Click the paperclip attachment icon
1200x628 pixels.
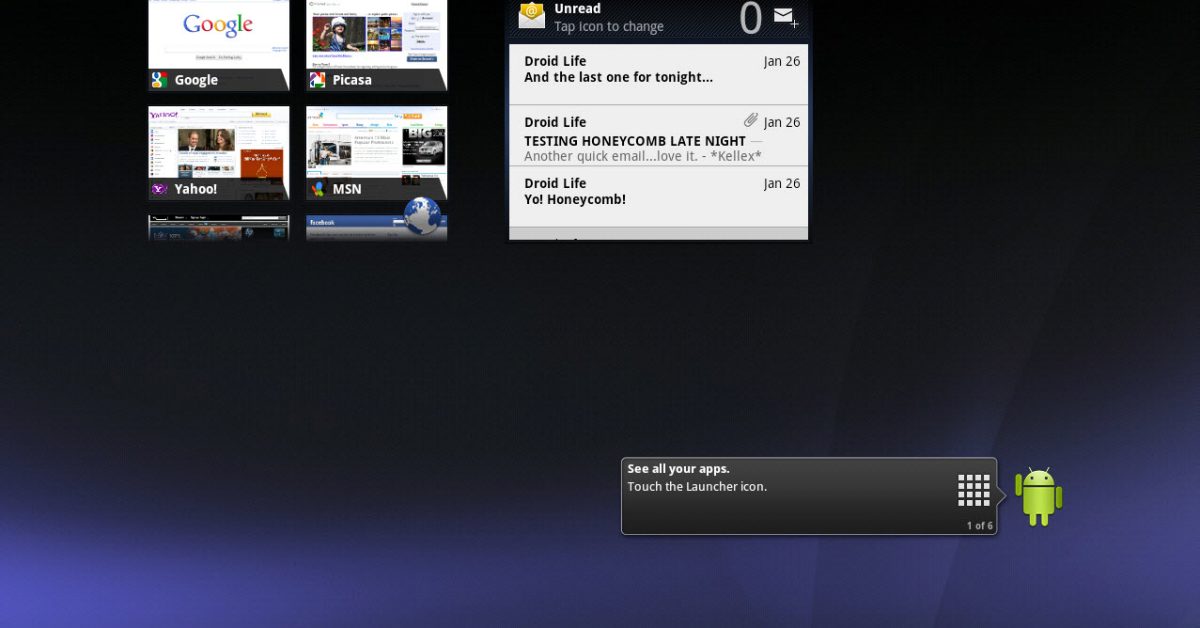pos(751,121)
